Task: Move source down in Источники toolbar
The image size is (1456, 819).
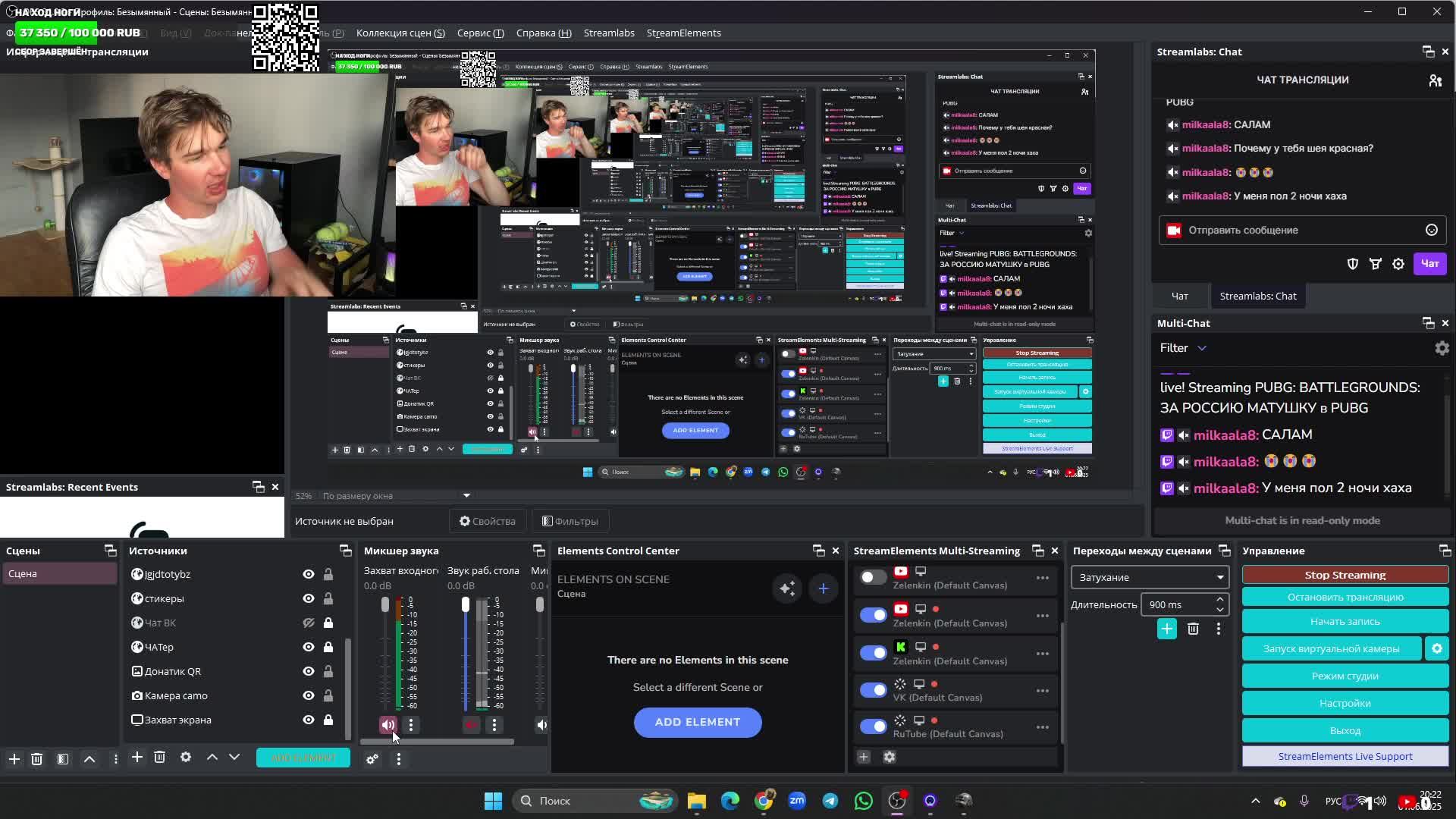Action: (x=234, y=757)
